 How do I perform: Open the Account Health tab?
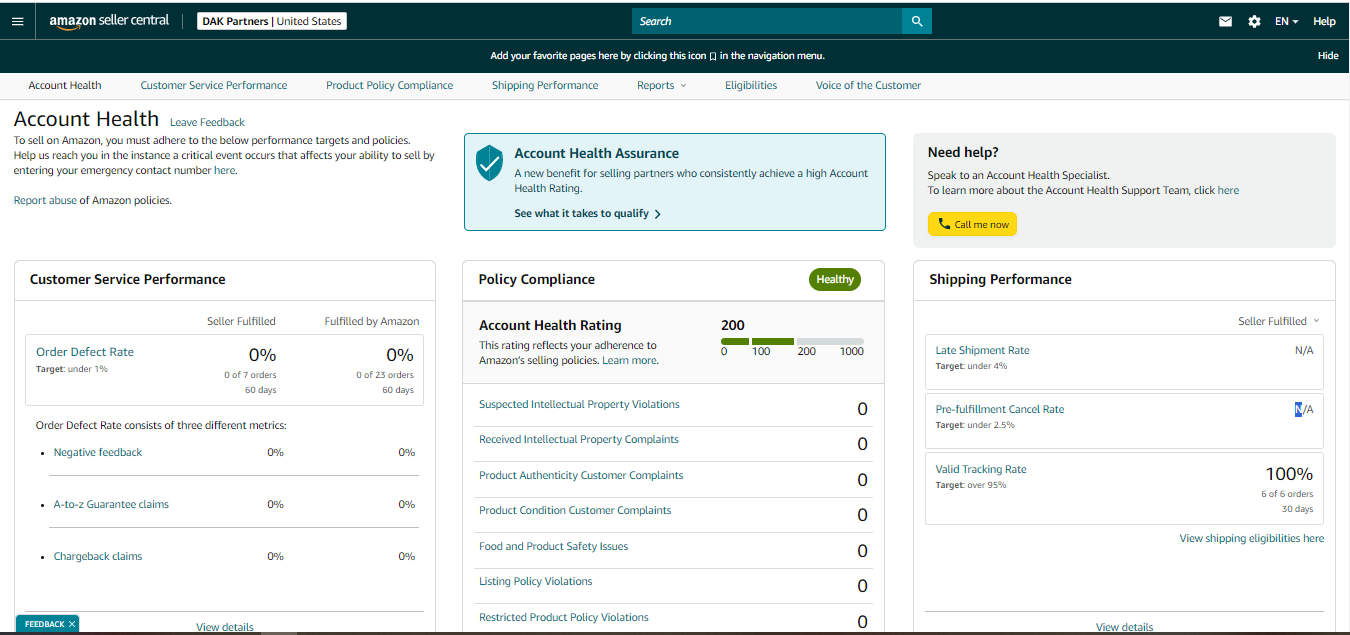point(65,86)
